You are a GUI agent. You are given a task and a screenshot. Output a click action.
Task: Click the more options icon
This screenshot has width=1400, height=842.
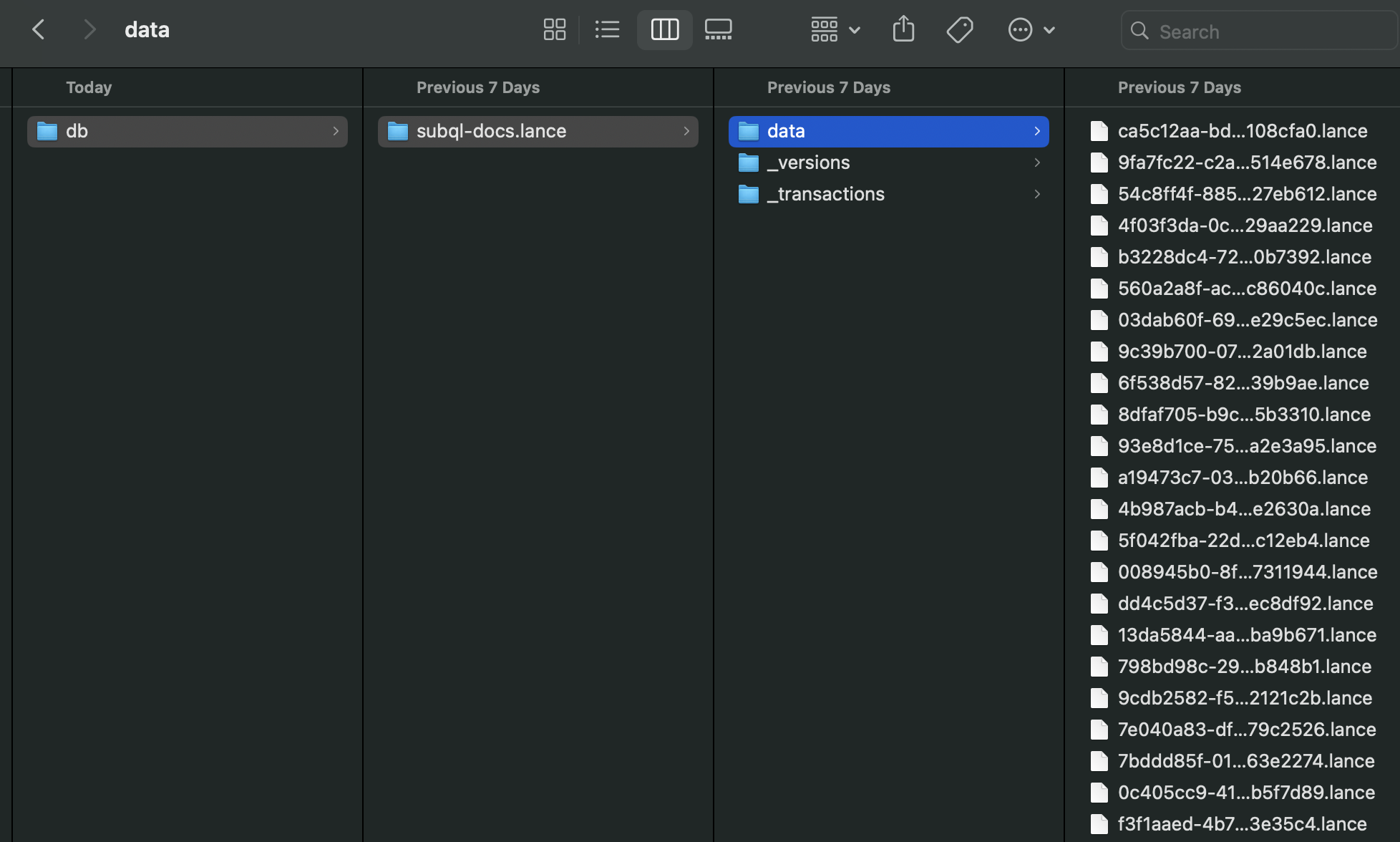point(1019,29)
